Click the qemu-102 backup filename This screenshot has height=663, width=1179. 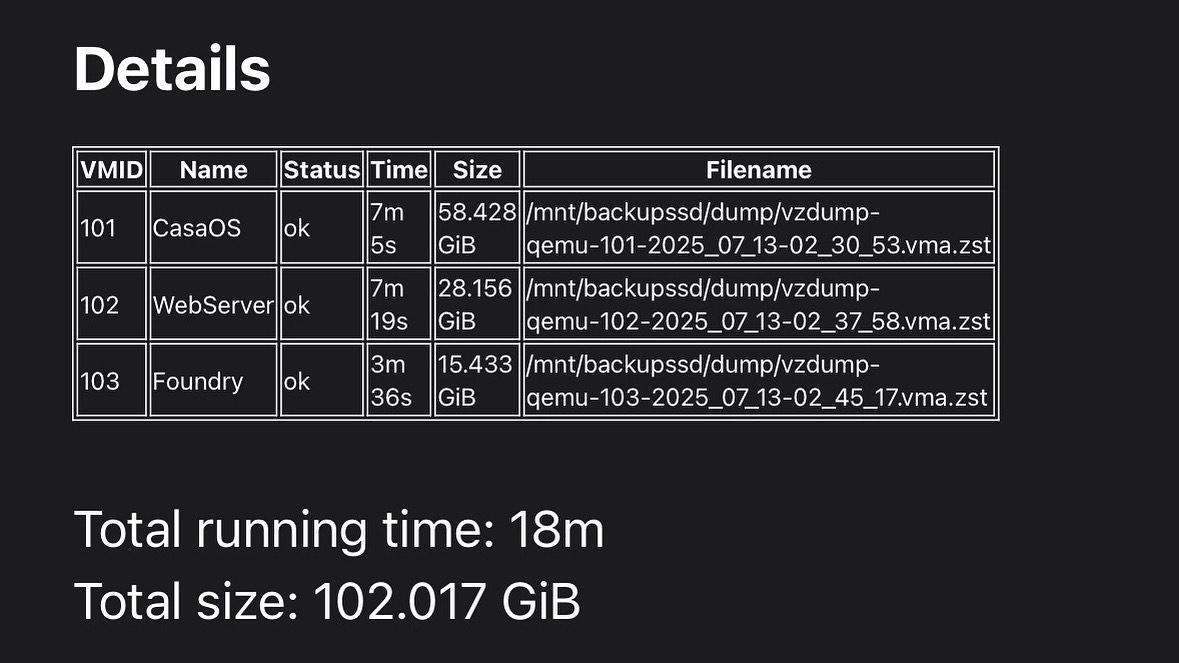pyautogui.click(x=759, y=304)
